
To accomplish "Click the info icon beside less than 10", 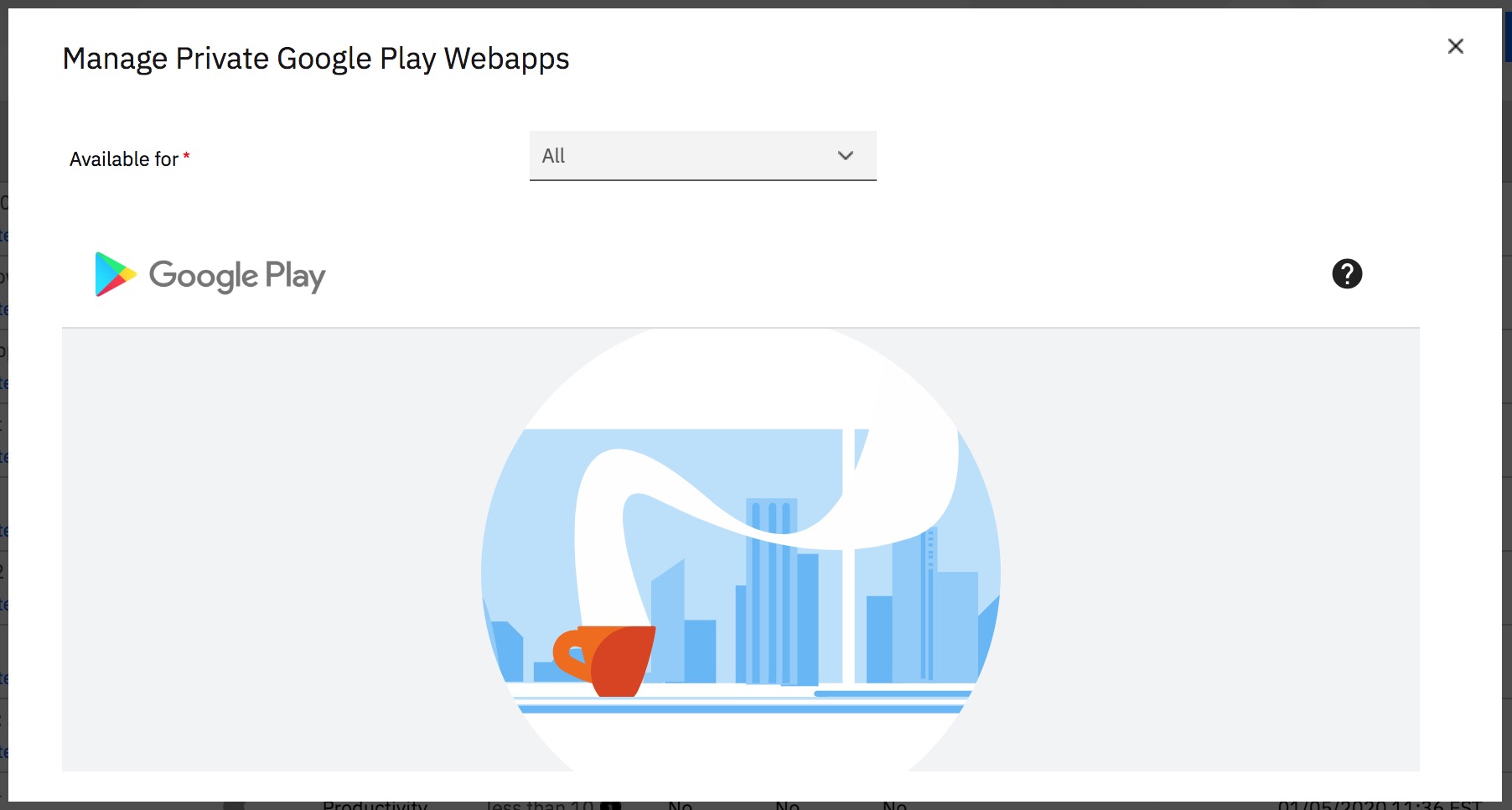I will [x=611, y=806].
